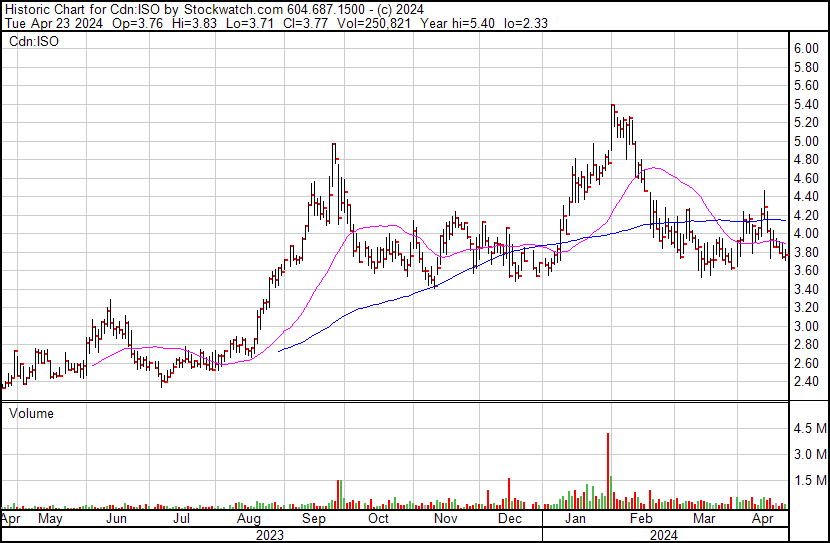Click the 6.00 price axis label
The height and width of the screenshot is (543, 830).
click(806, 48)
